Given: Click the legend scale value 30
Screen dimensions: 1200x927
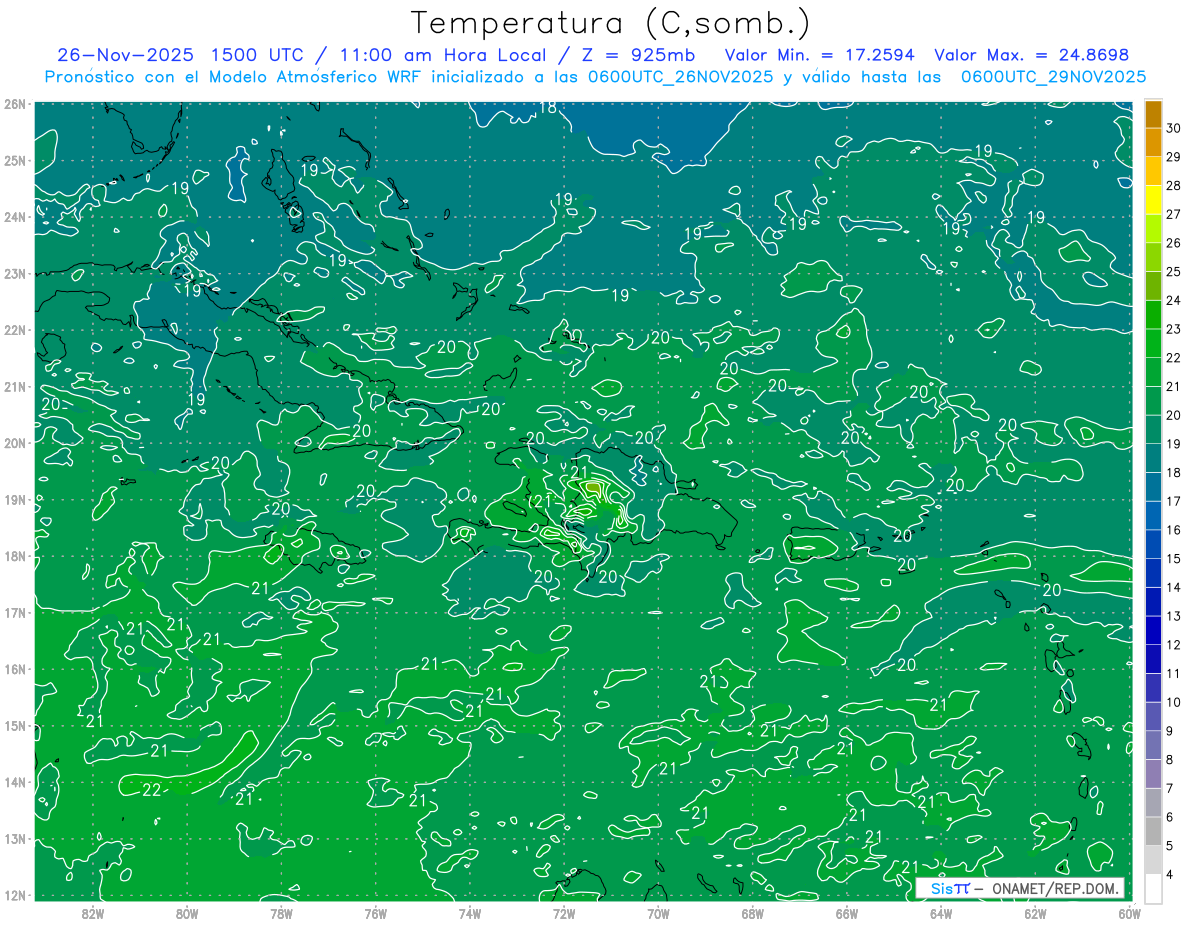Looking at the screenshot, I should point(1174,127).
